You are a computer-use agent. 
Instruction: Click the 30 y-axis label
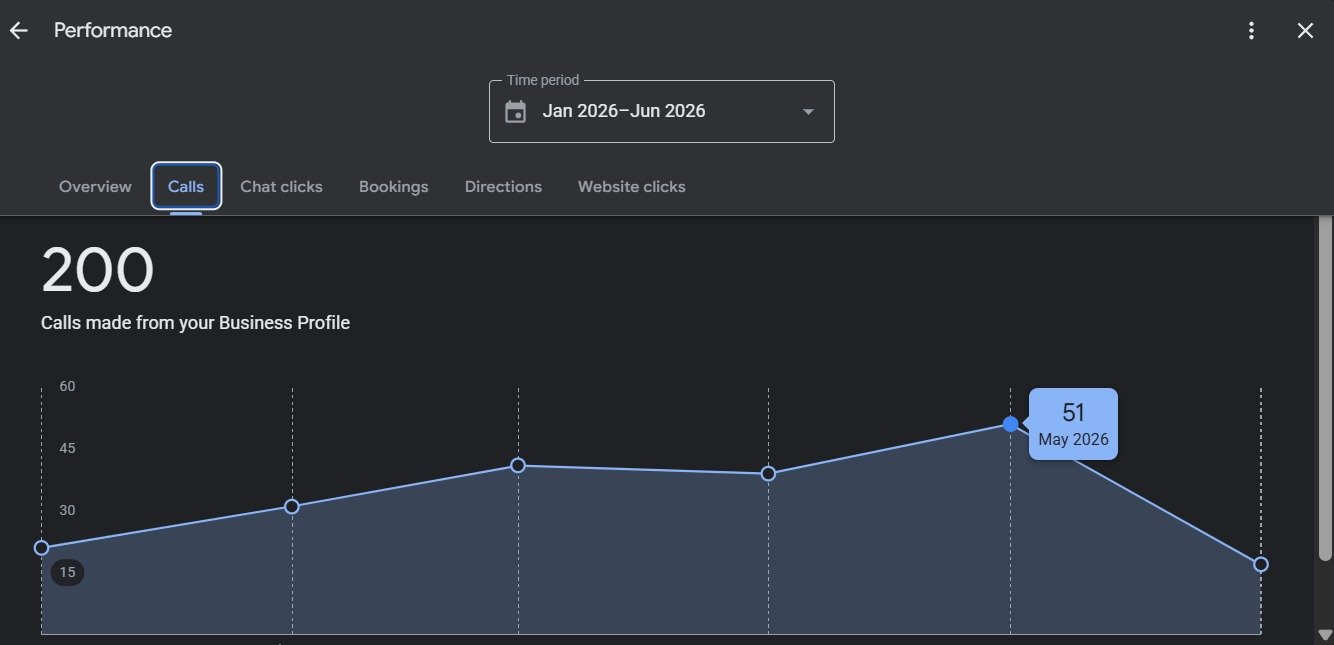[x=67, y=510]
